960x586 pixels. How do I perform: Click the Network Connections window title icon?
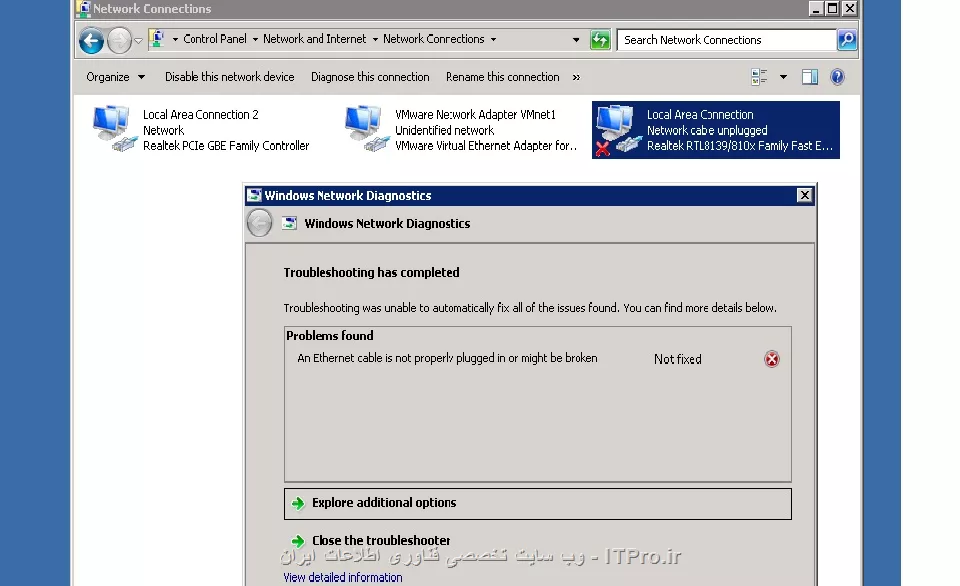(84, 9)
